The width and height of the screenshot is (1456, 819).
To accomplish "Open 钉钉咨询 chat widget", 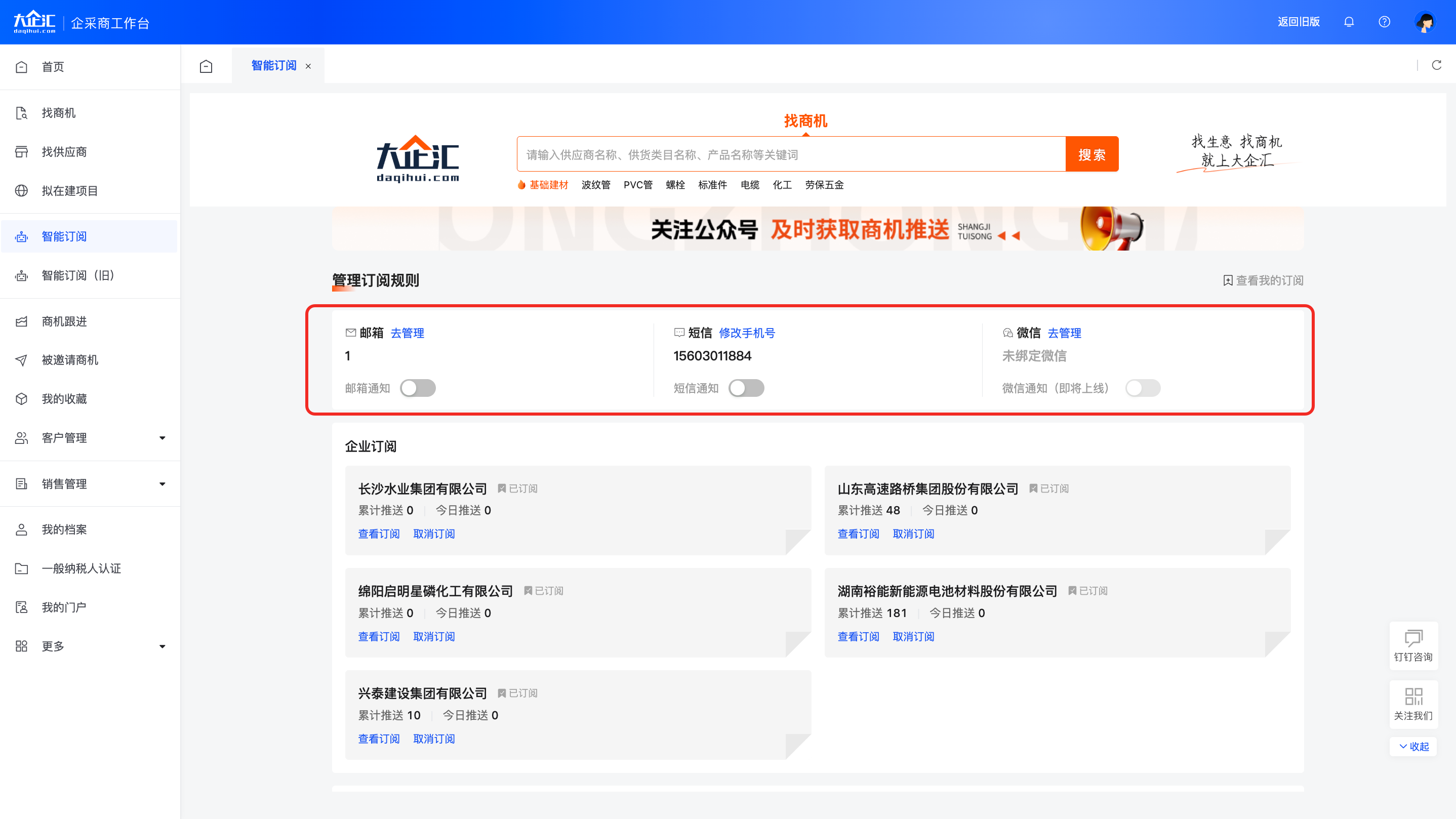I will [x=1413, y=645].
